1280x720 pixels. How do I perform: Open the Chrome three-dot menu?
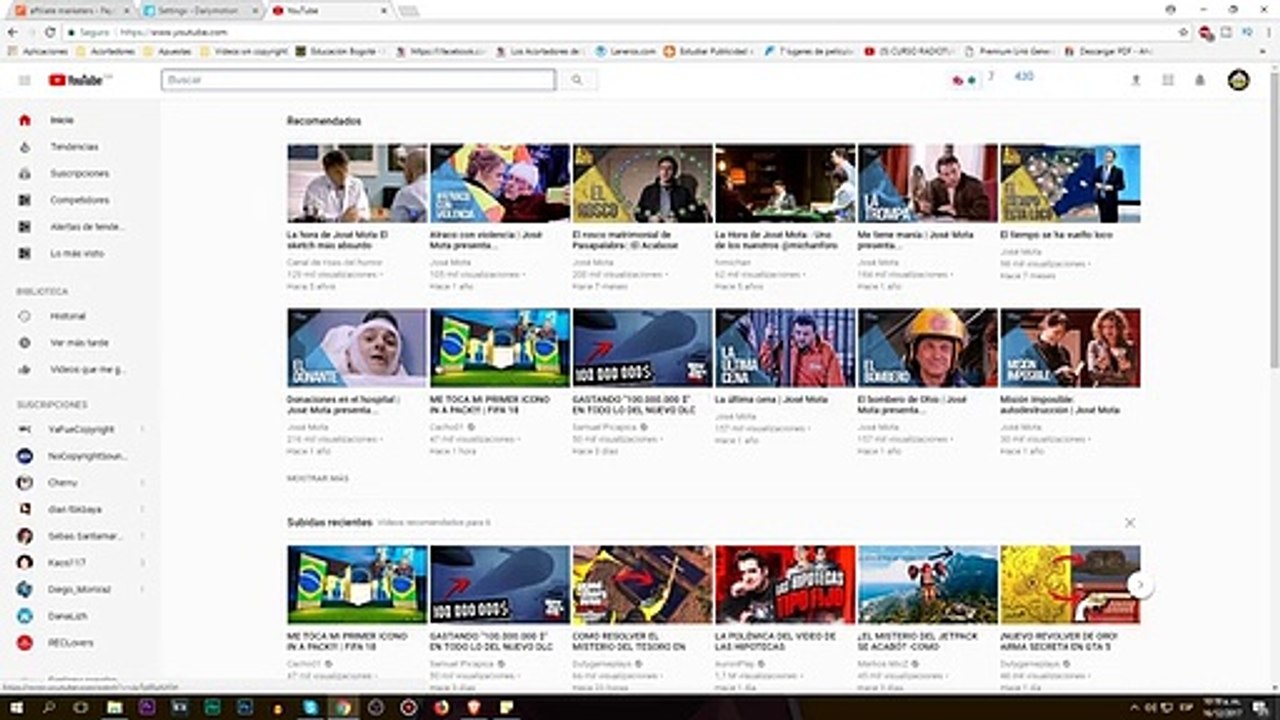1268,32
